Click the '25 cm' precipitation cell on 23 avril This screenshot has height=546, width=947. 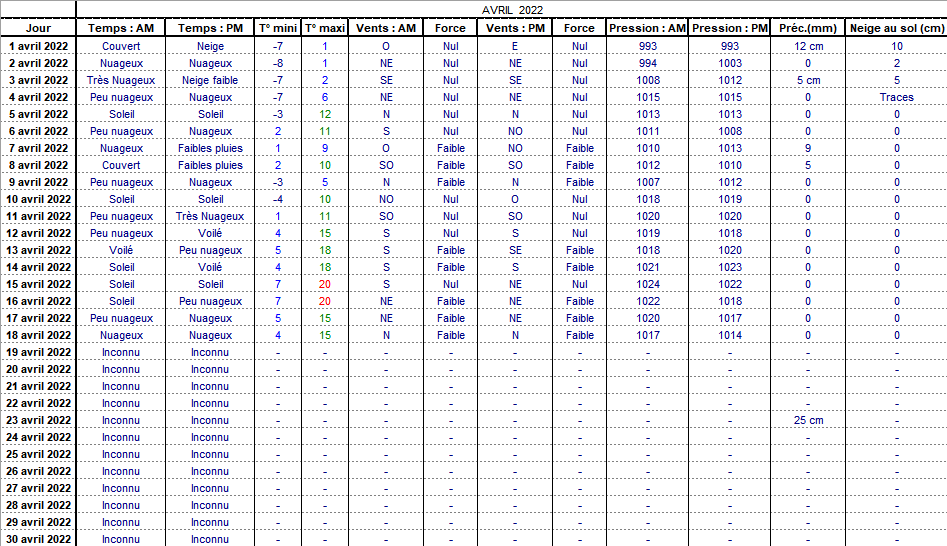[x=808, y=420]
